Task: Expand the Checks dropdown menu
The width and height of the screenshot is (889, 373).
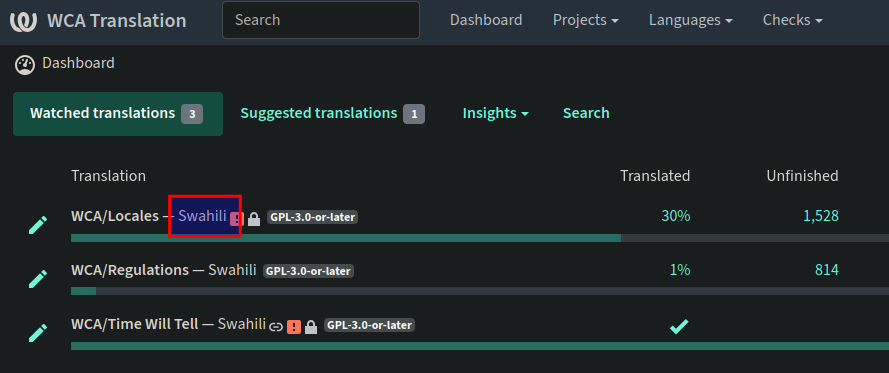Action: pyautogui.click(x=793, y=20)
